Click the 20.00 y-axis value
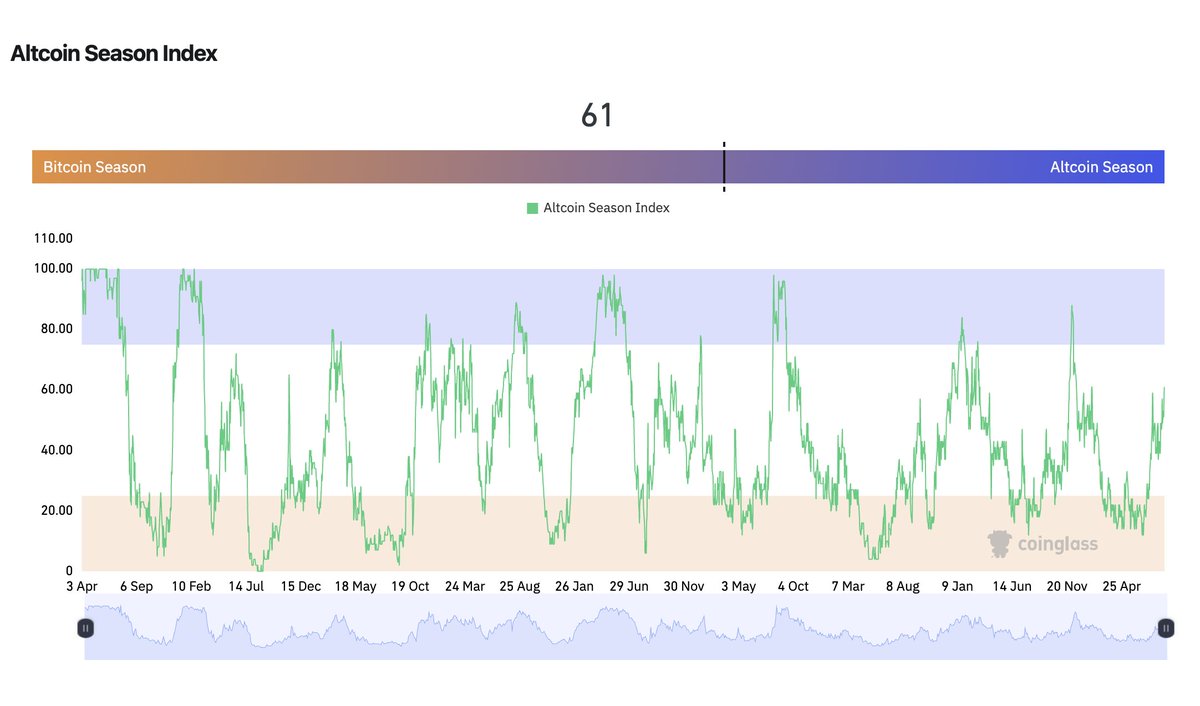The height and width of the screenshot is (706, 1200). [55, 510]
